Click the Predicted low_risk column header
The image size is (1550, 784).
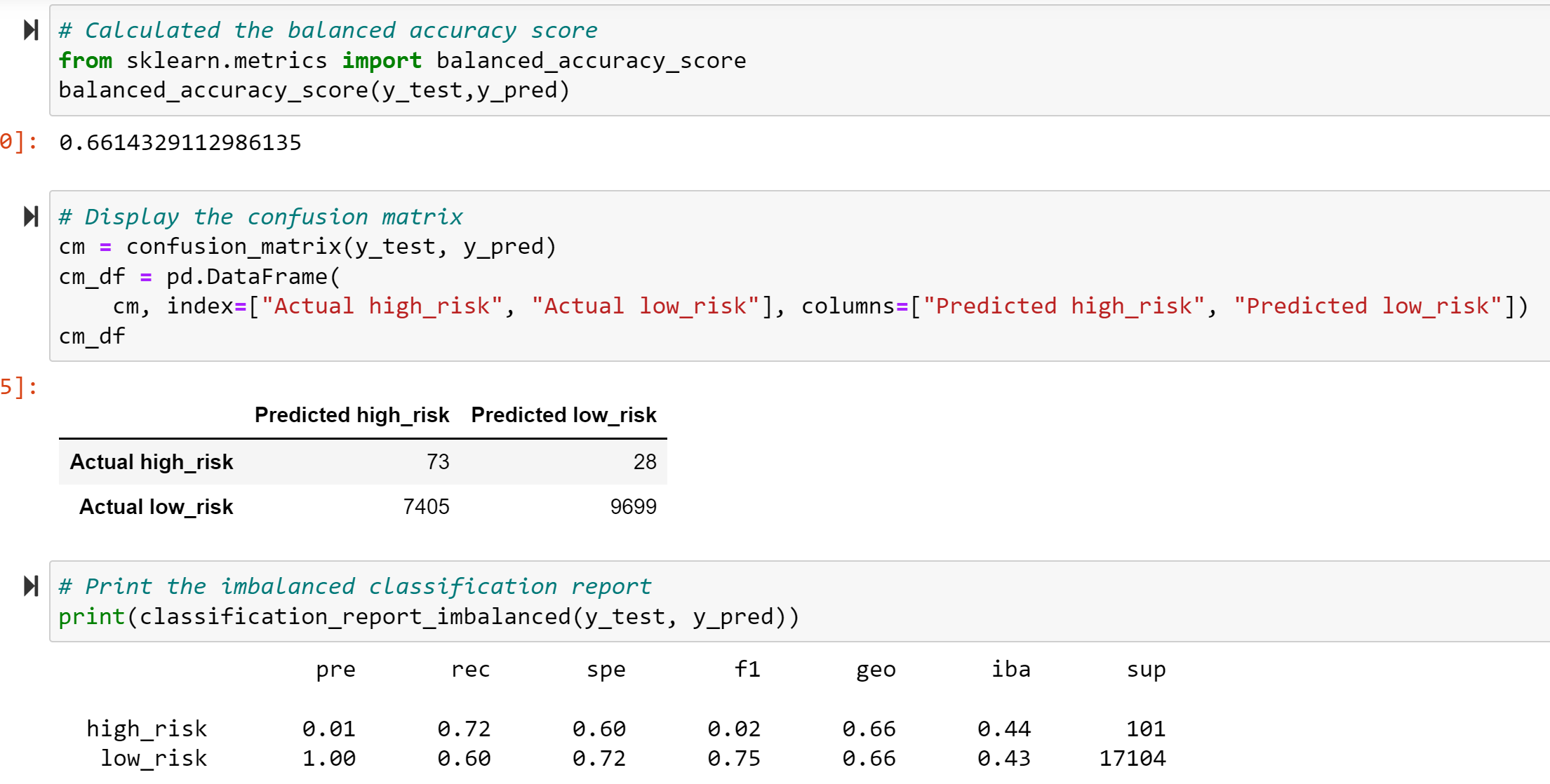563,414
